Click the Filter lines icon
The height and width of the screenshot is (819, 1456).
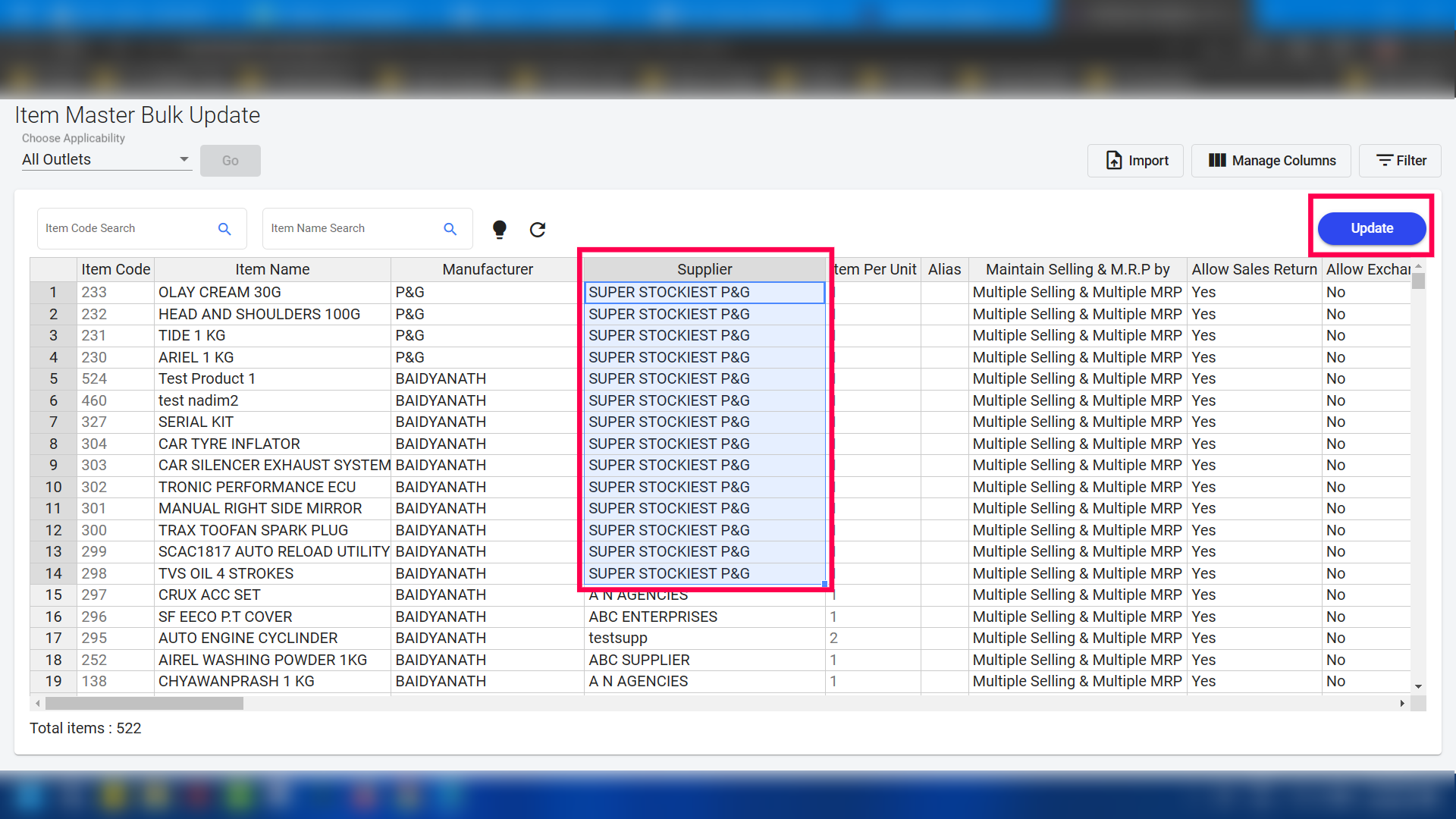tap(1385, 161)
